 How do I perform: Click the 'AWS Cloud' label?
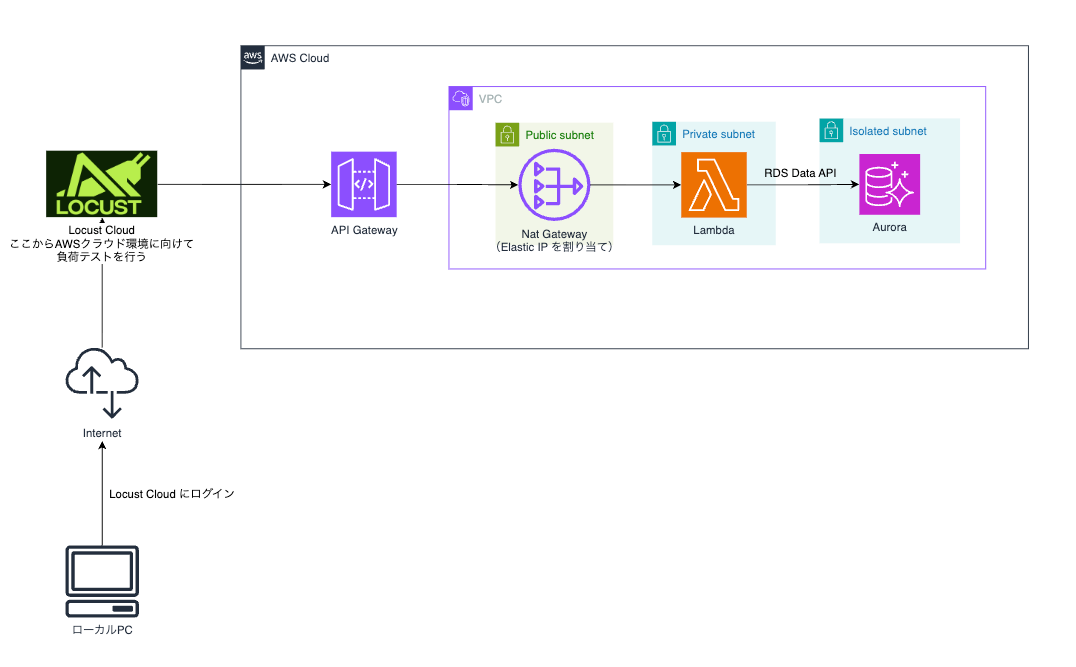point(300,58)
